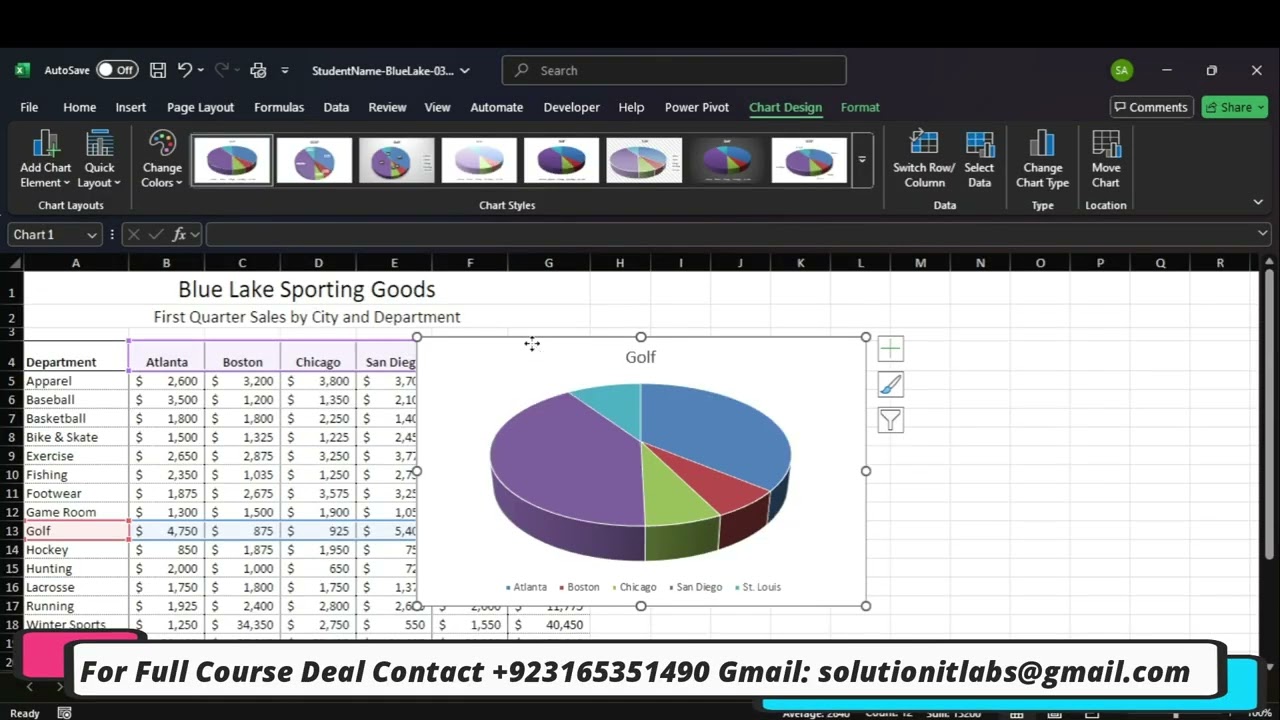
Task: Open the Page Layout tab
Action: [x=200, y=107]
